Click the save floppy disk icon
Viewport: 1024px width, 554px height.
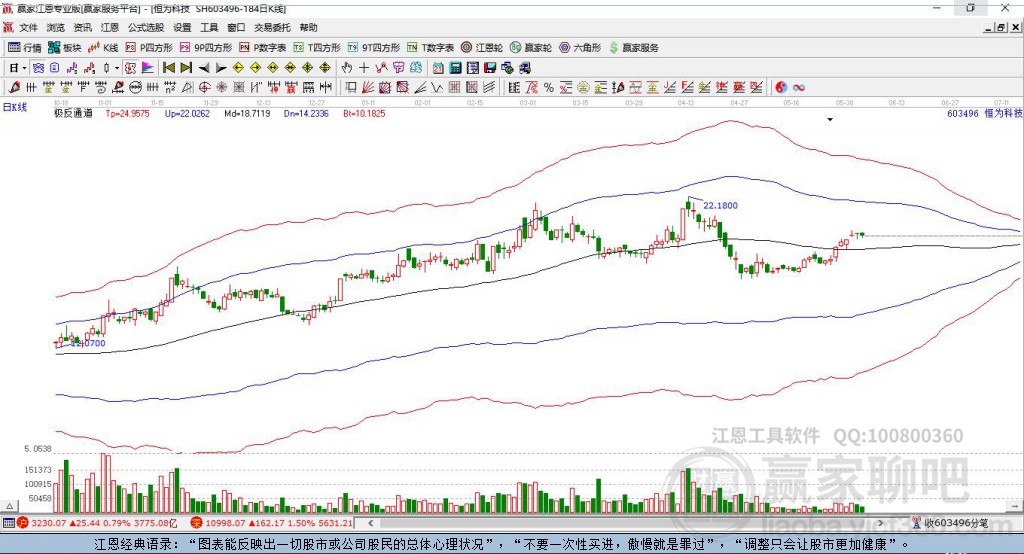(x=490, y=68)
